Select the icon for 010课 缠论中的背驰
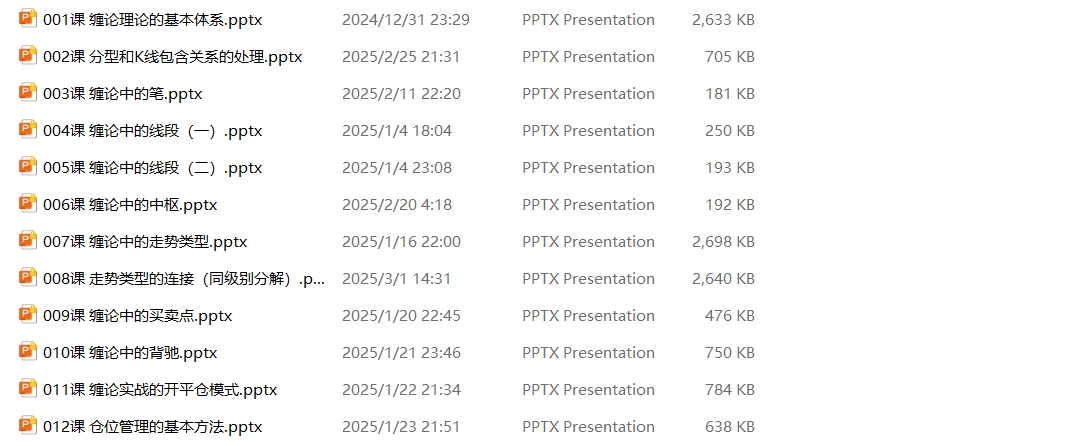 pos(28,352)
